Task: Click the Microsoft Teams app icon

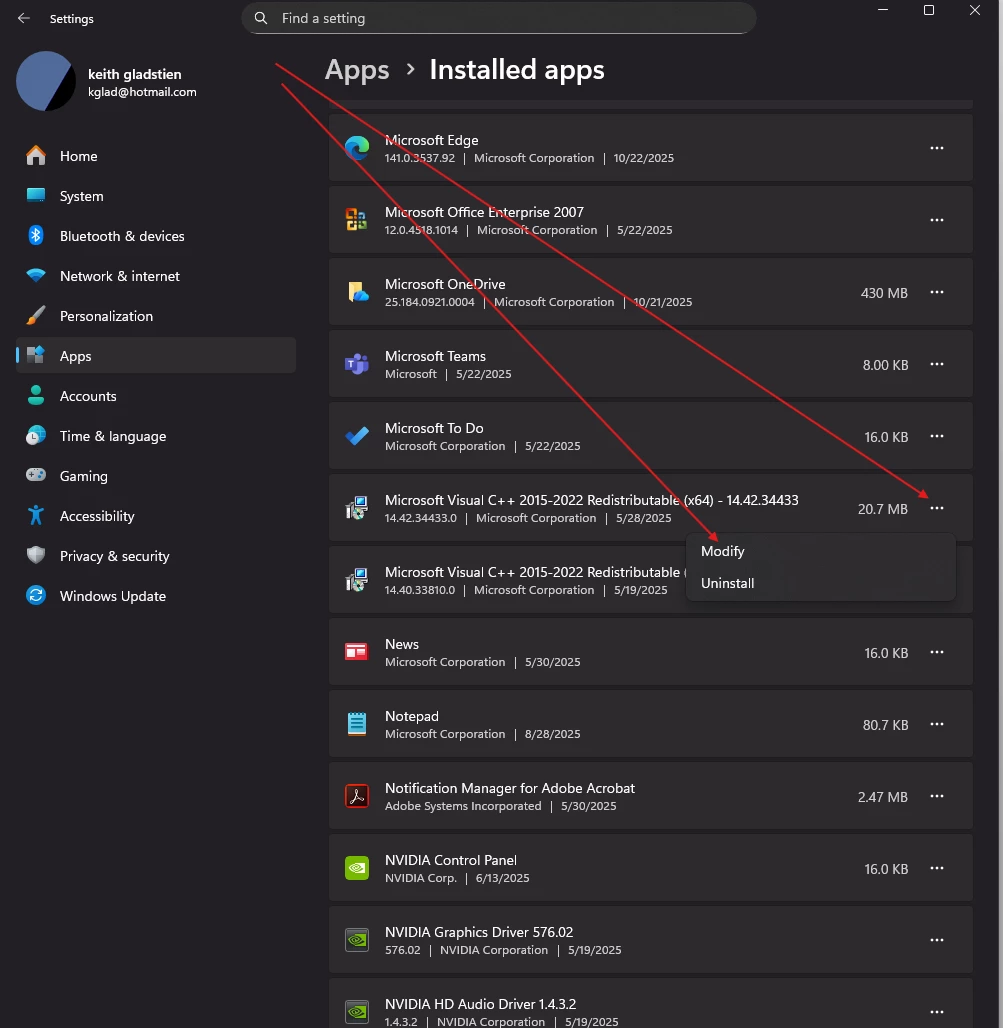Action: pyautogui.click(x=357, y=364)
